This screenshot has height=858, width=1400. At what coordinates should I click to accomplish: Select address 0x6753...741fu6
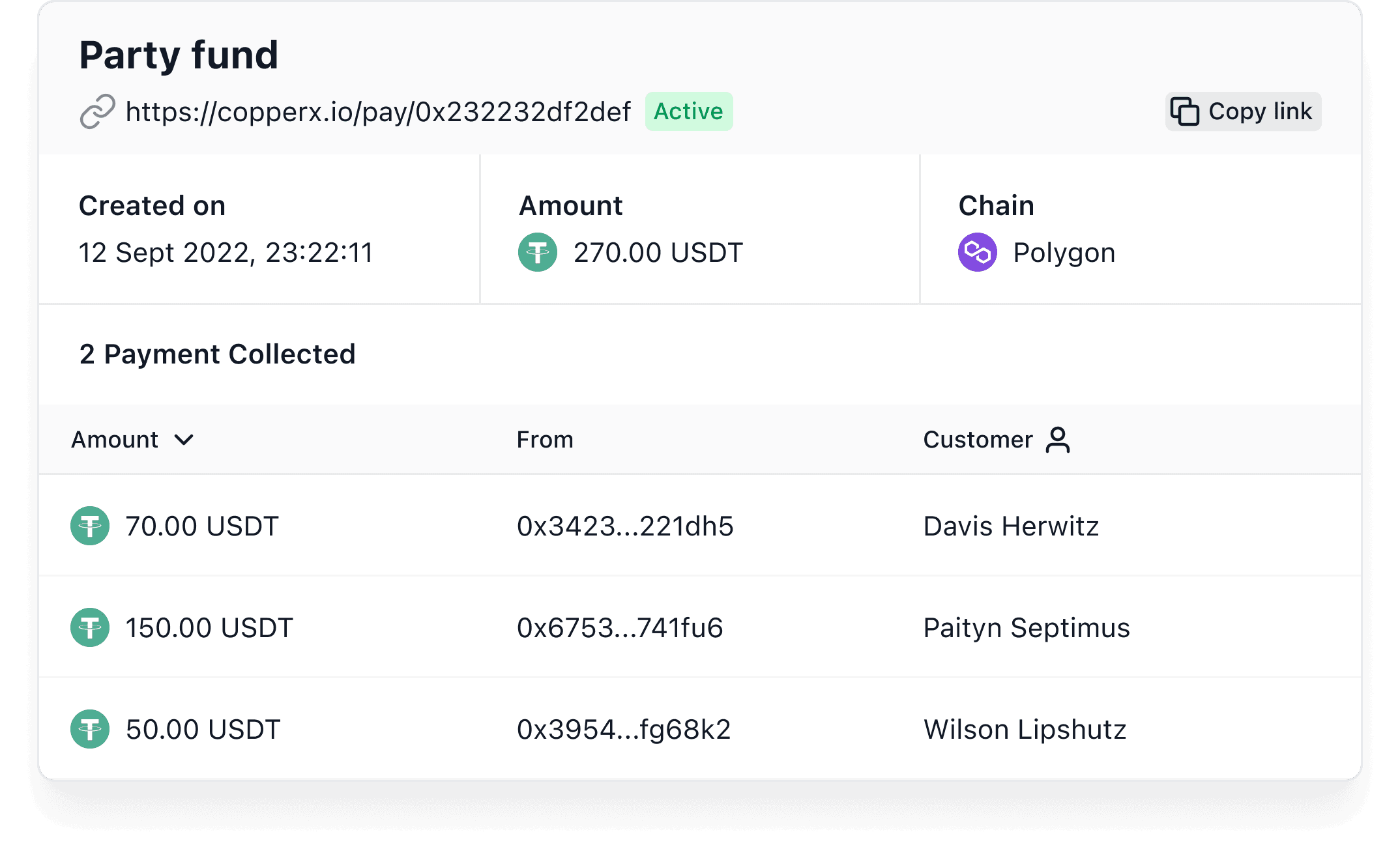[620, 627]
